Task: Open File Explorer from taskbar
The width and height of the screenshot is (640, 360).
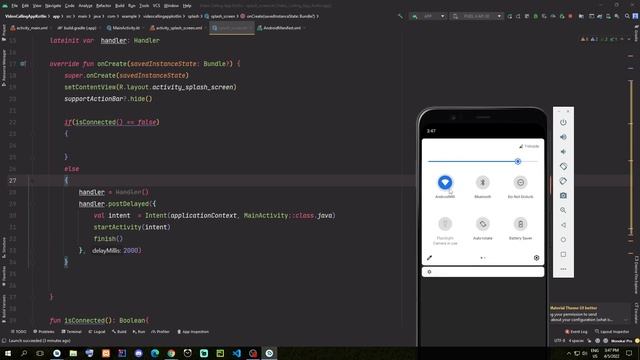Action: 73,353
